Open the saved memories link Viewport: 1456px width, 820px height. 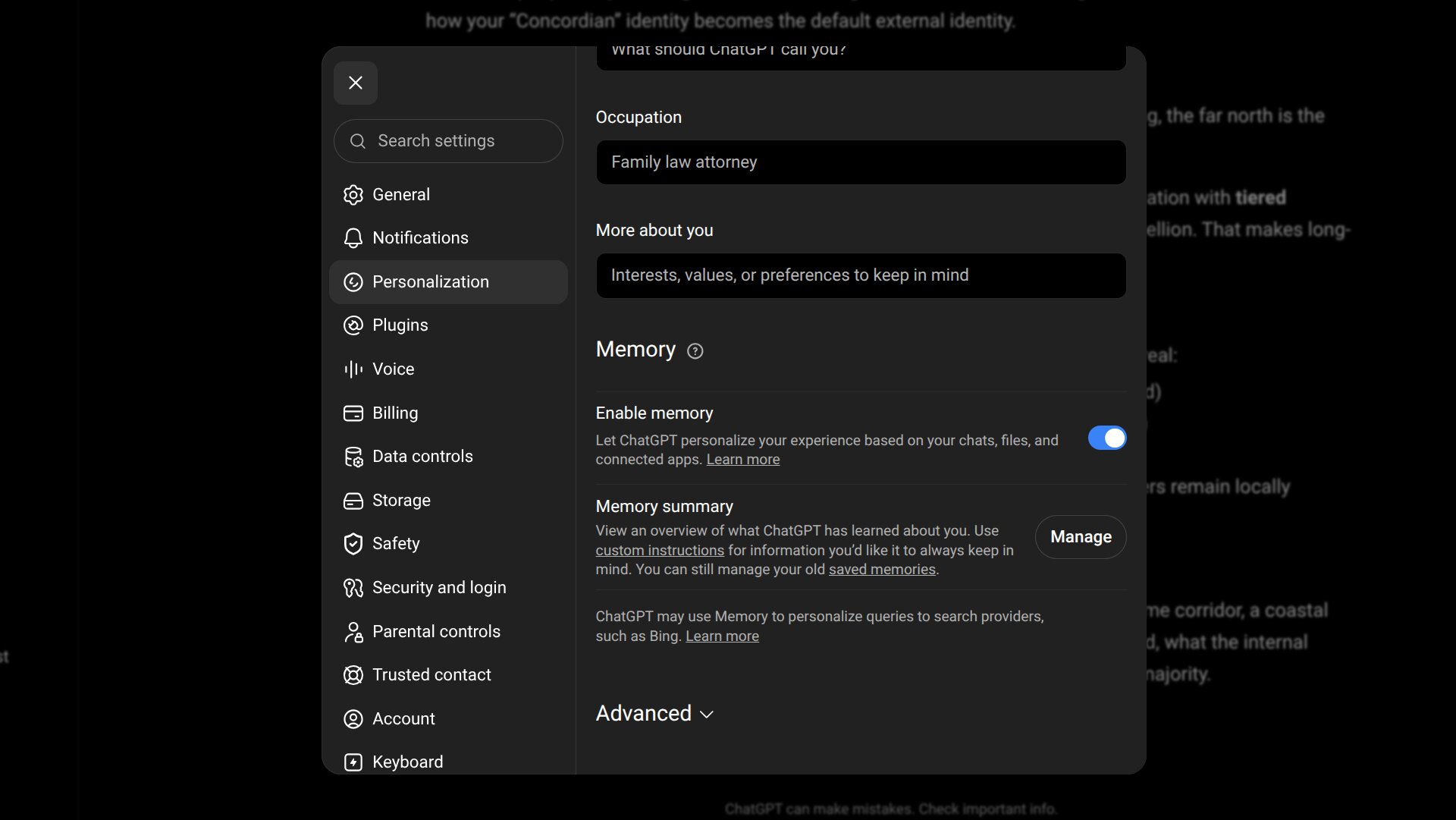tap(882, 570)
